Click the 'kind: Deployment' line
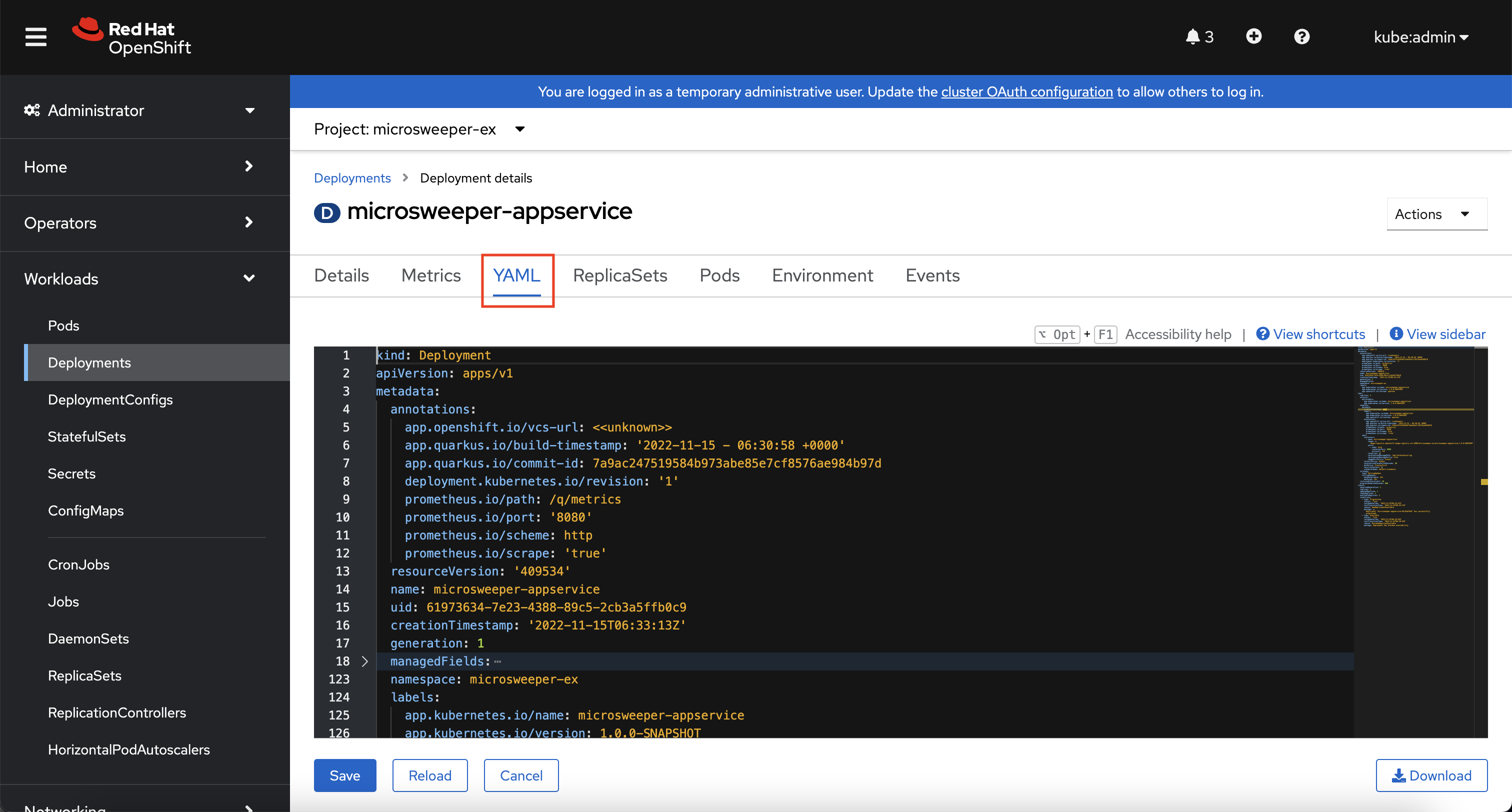The image size is (1512, 812). [x=433, y=355]
